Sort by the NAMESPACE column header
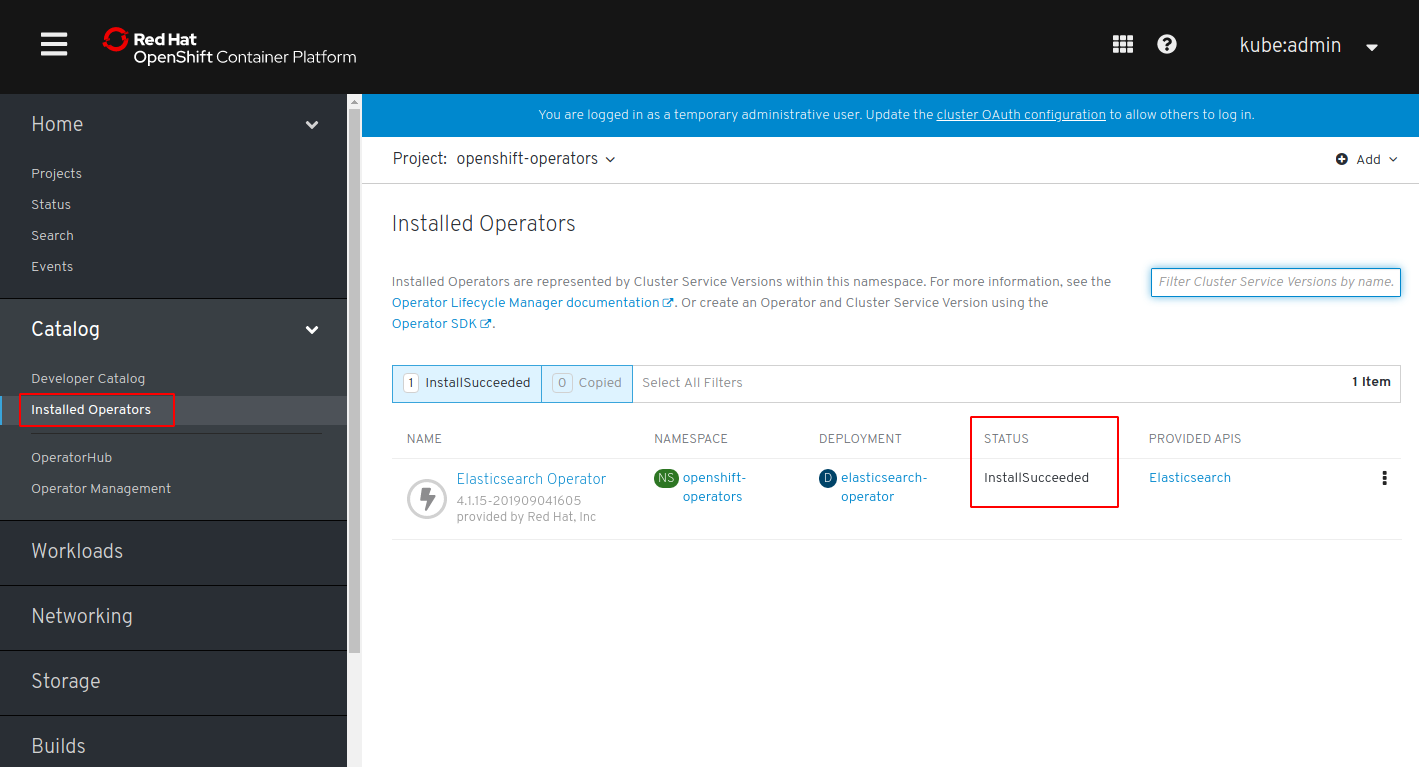Screen dimensions: 1419x767 (x=691, y=439)
